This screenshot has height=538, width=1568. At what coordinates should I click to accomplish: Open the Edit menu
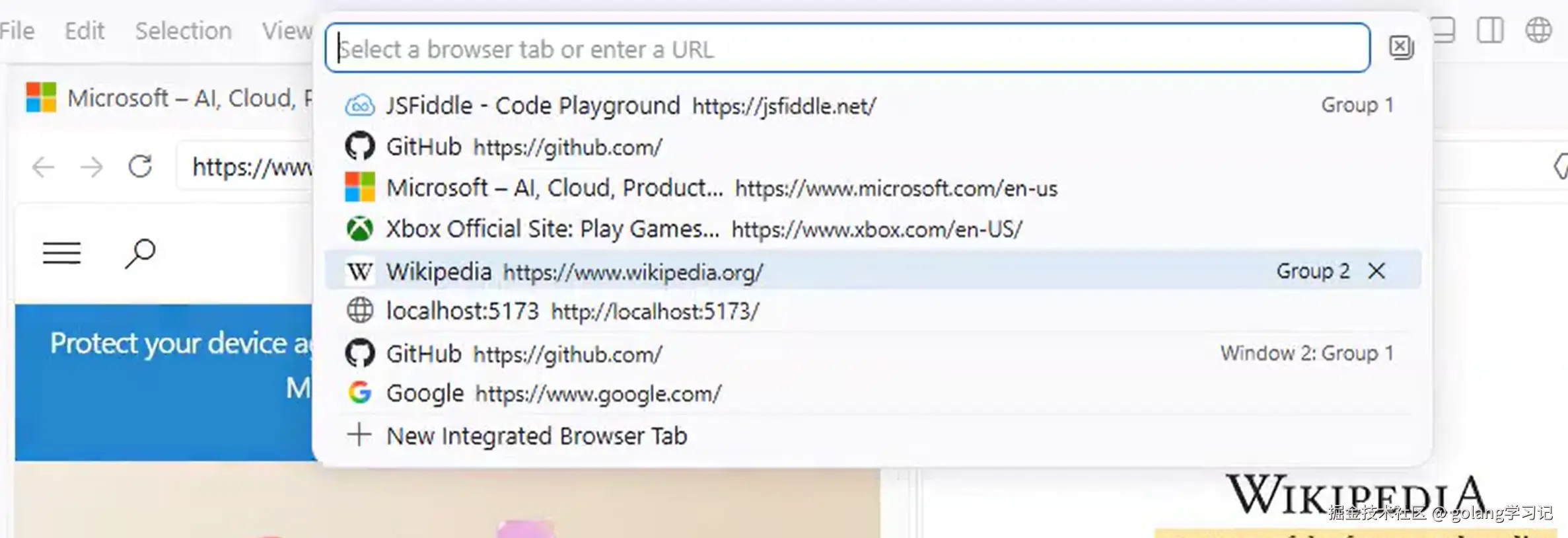click(85, 30)
